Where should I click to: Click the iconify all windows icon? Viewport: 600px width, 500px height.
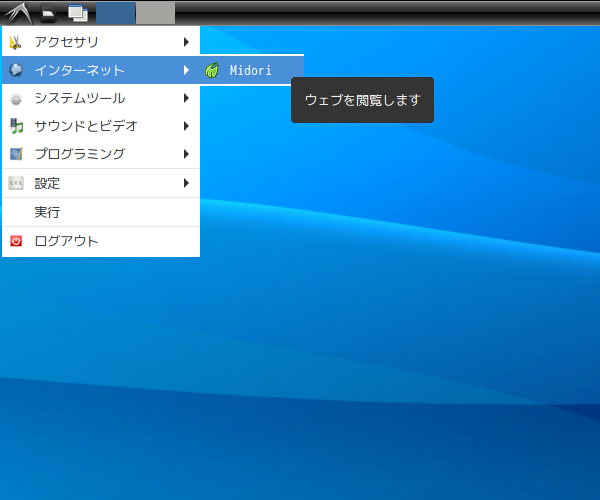coord(78,13)
